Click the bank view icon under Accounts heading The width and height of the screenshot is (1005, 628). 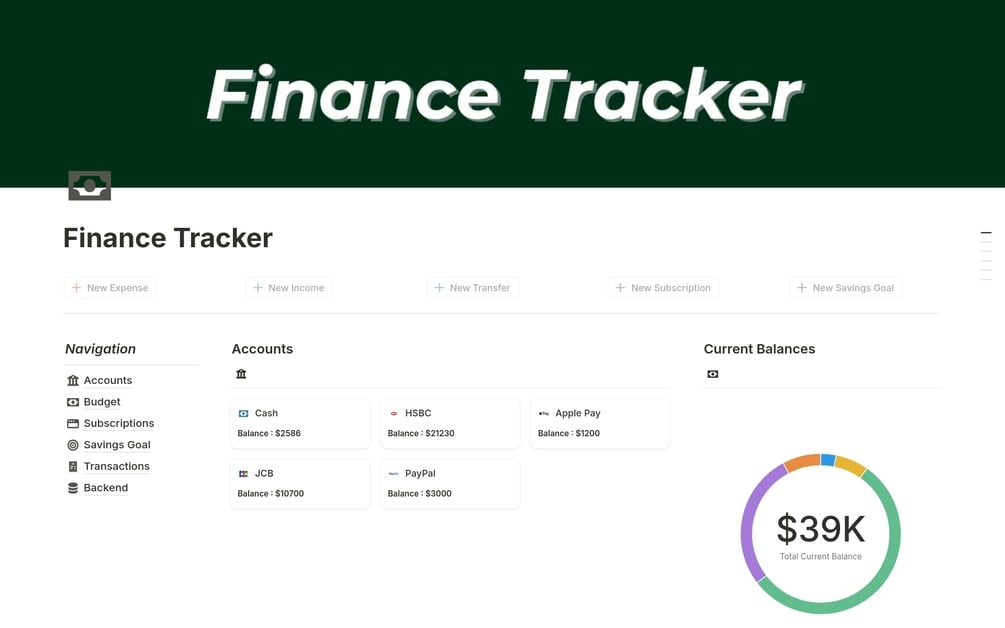pos(241,374)
